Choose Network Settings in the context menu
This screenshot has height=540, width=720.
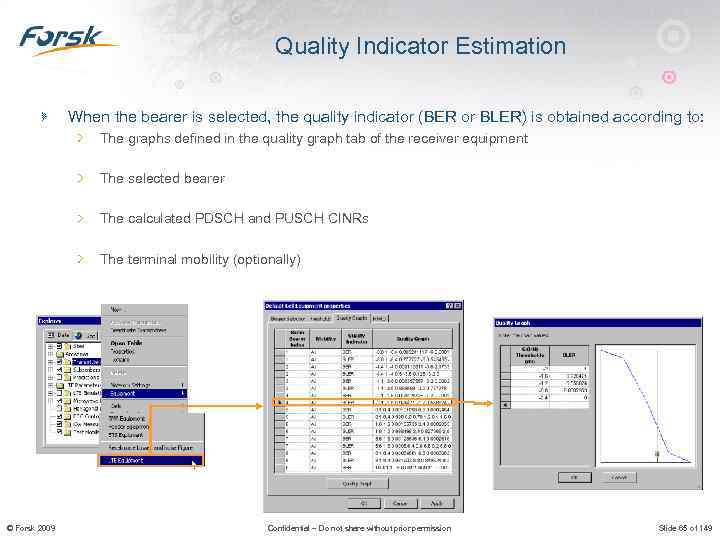pos(144,385)
